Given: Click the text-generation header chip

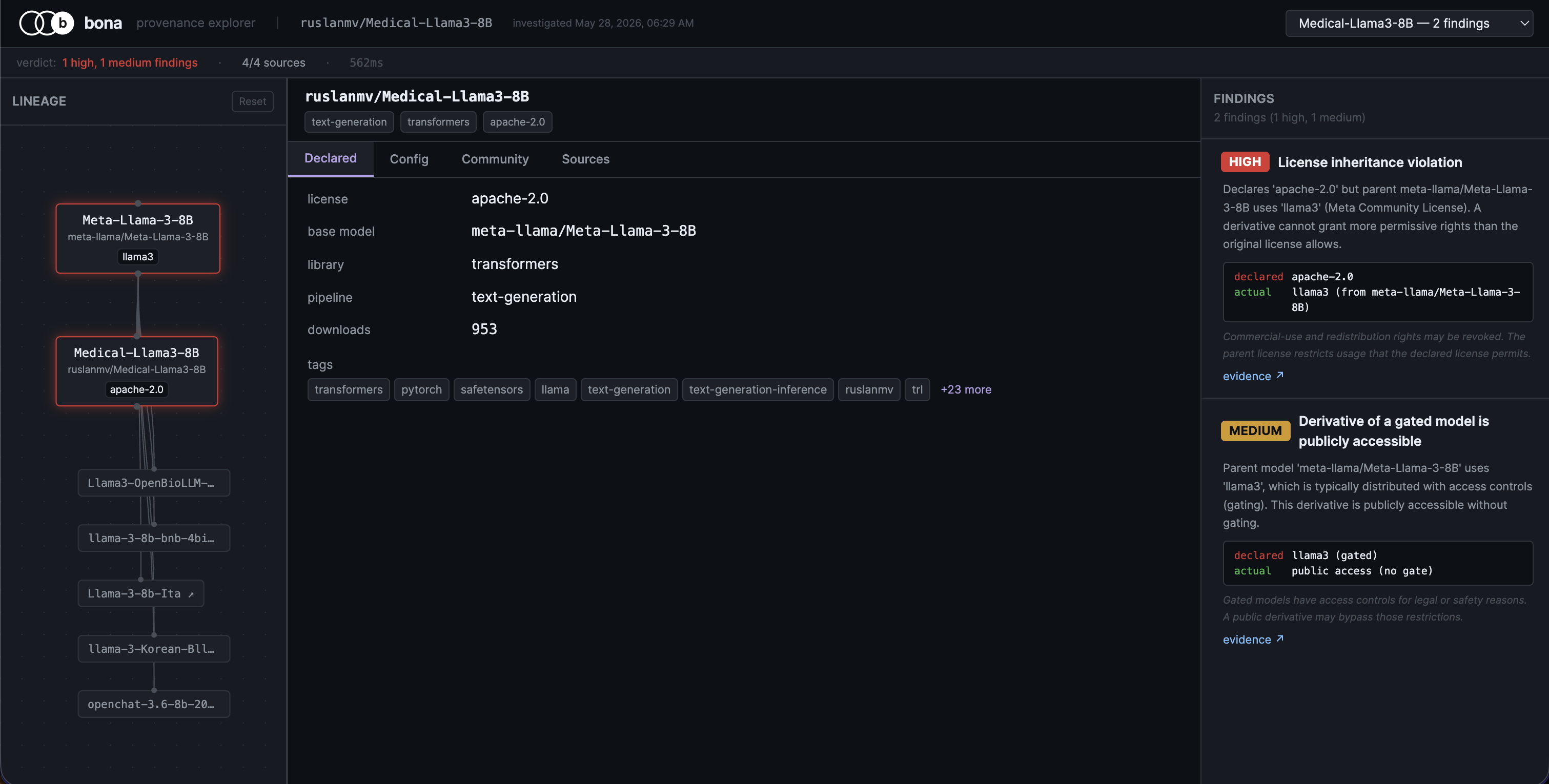Looking at the screenshot, I should (x=350, y=122).
